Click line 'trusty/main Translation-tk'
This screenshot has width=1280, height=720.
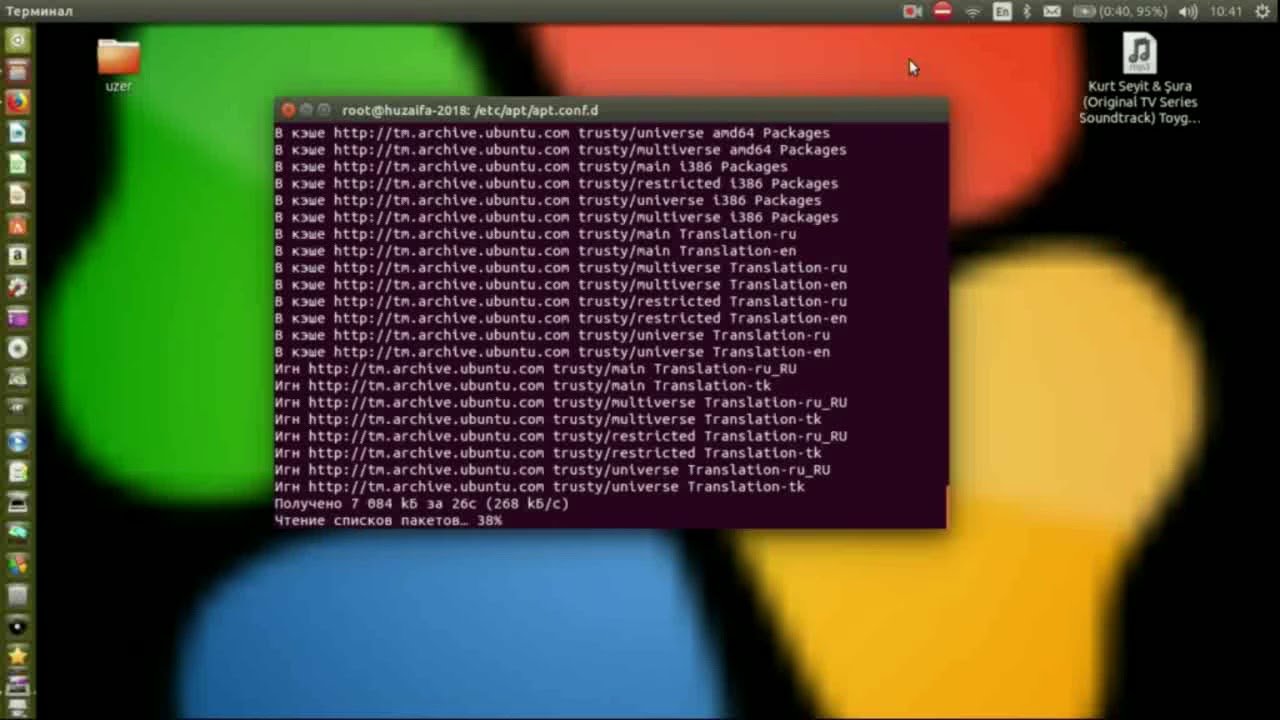coord(523,386)
